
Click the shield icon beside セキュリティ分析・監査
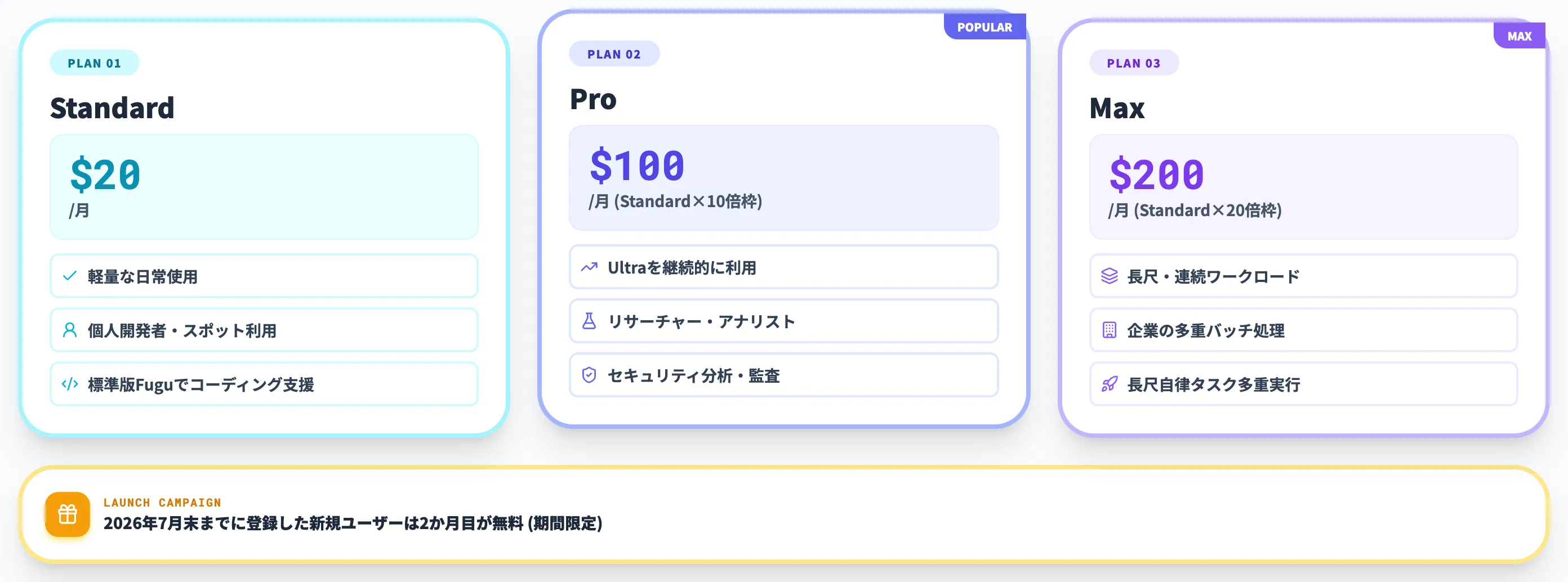[589, 375]
